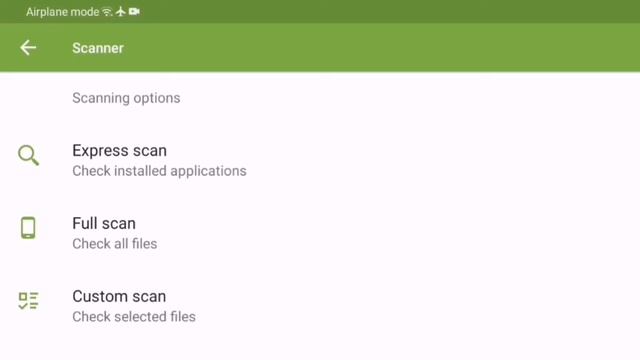This screenshot has height=360, width=640.
Task: Click the 'Scanning options' section header
Action: tap(126, 98)
